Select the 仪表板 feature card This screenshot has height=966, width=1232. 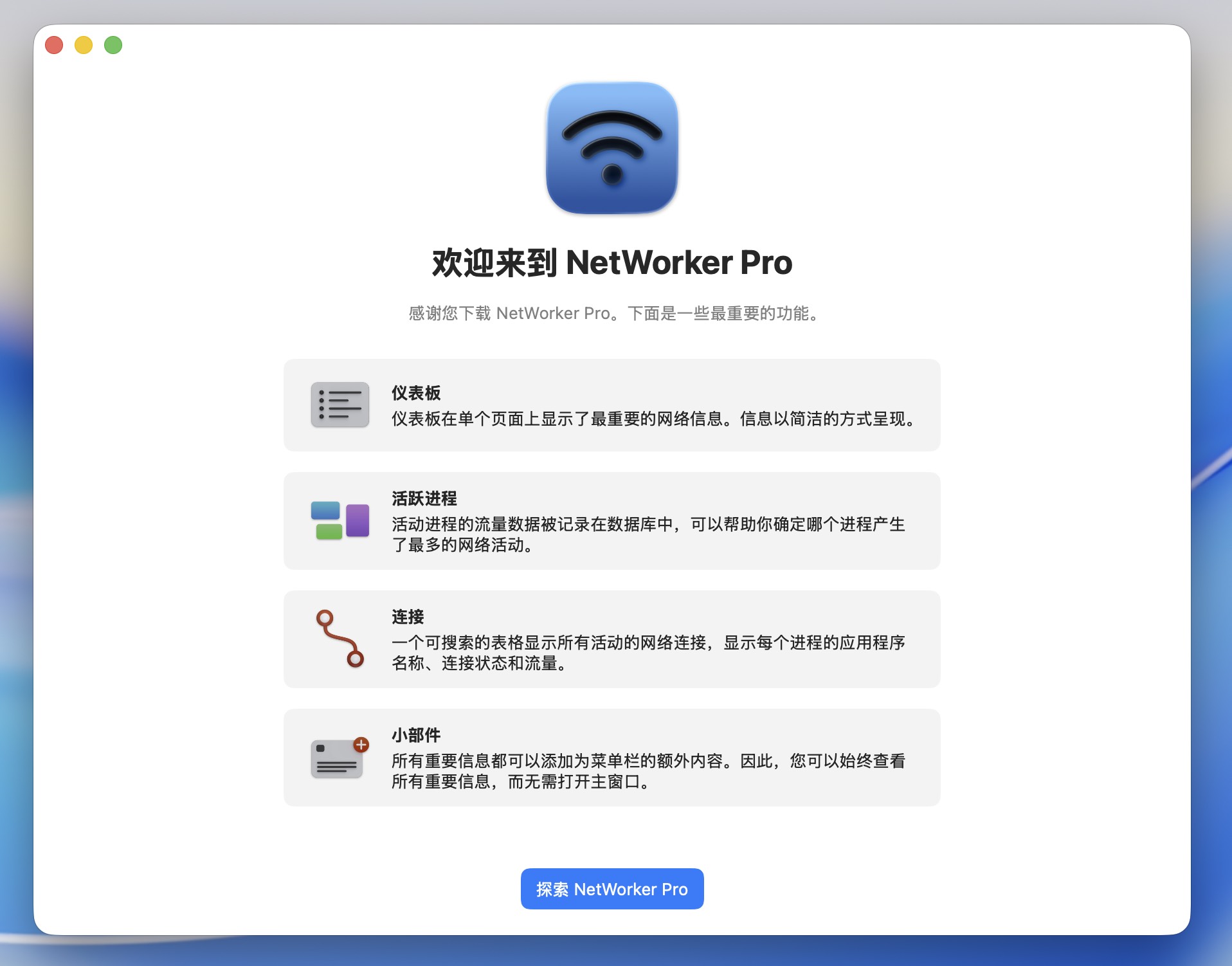pos(611,405)
